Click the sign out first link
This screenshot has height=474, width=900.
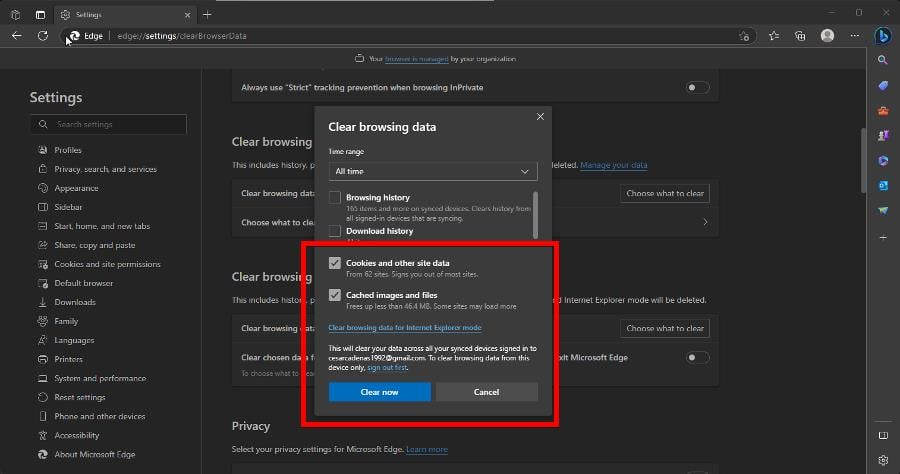coord(387,367)
